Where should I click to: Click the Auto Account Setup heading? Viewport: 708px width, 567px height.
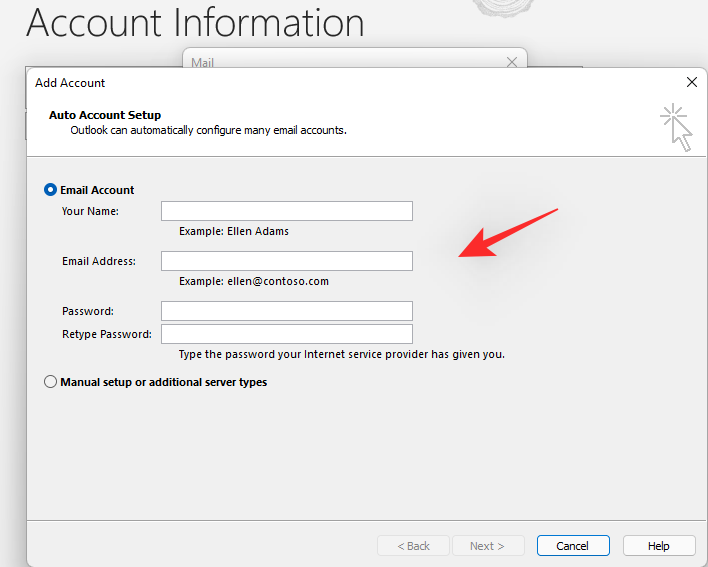pyautogui.click(x=105, y=115)
